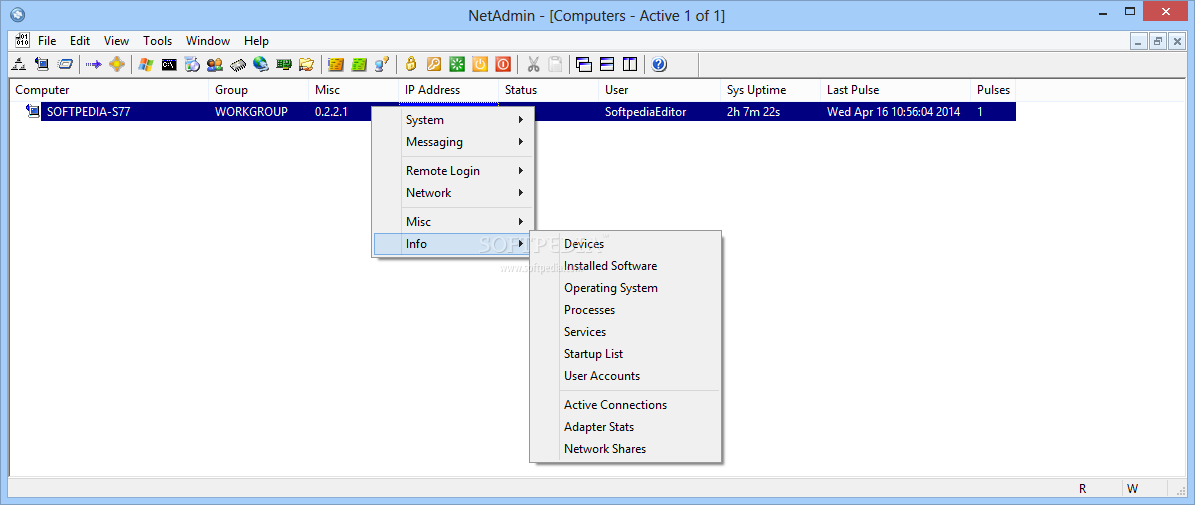
Task: Sort by Group column header
Action: point(258,90)
